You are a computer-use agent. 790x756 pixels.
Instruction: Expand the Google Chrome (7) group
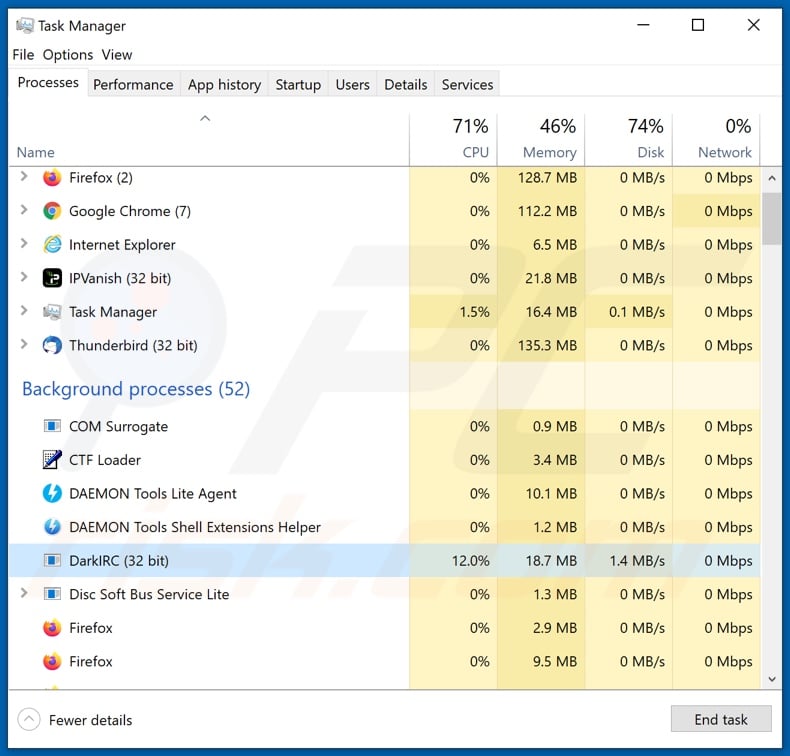click(24, 210)
